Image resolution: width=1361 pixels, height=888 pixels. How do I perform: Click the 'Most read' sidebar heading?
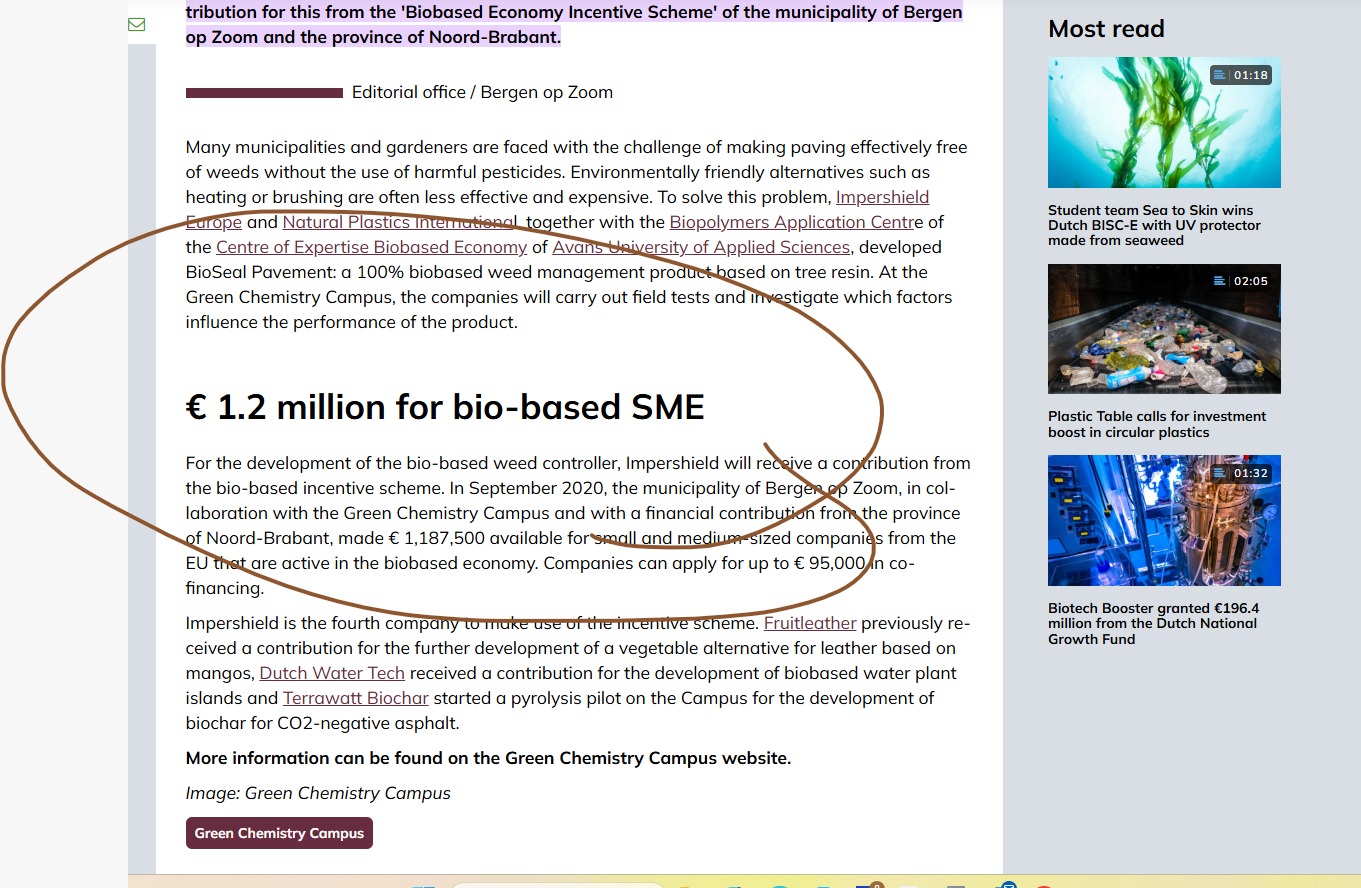point(1106,28)
